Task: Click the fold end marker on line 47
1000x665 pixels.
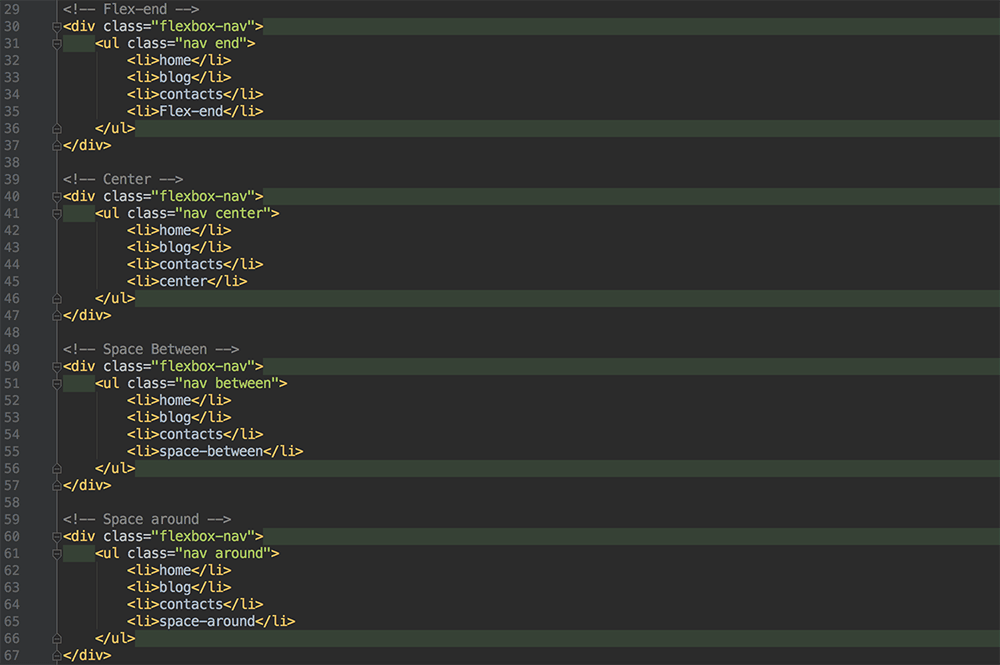Action: (x=57, y=316)
